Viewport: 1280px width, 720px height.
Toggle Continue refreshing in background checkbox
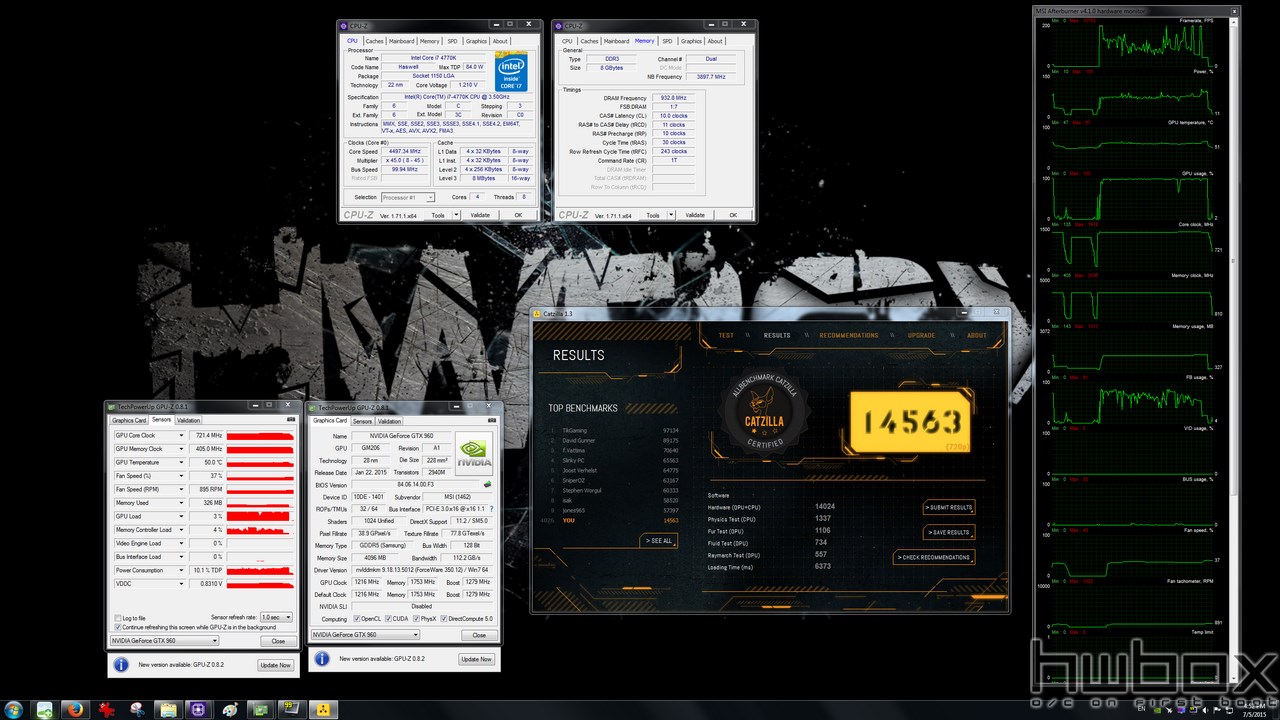point(118,627)
